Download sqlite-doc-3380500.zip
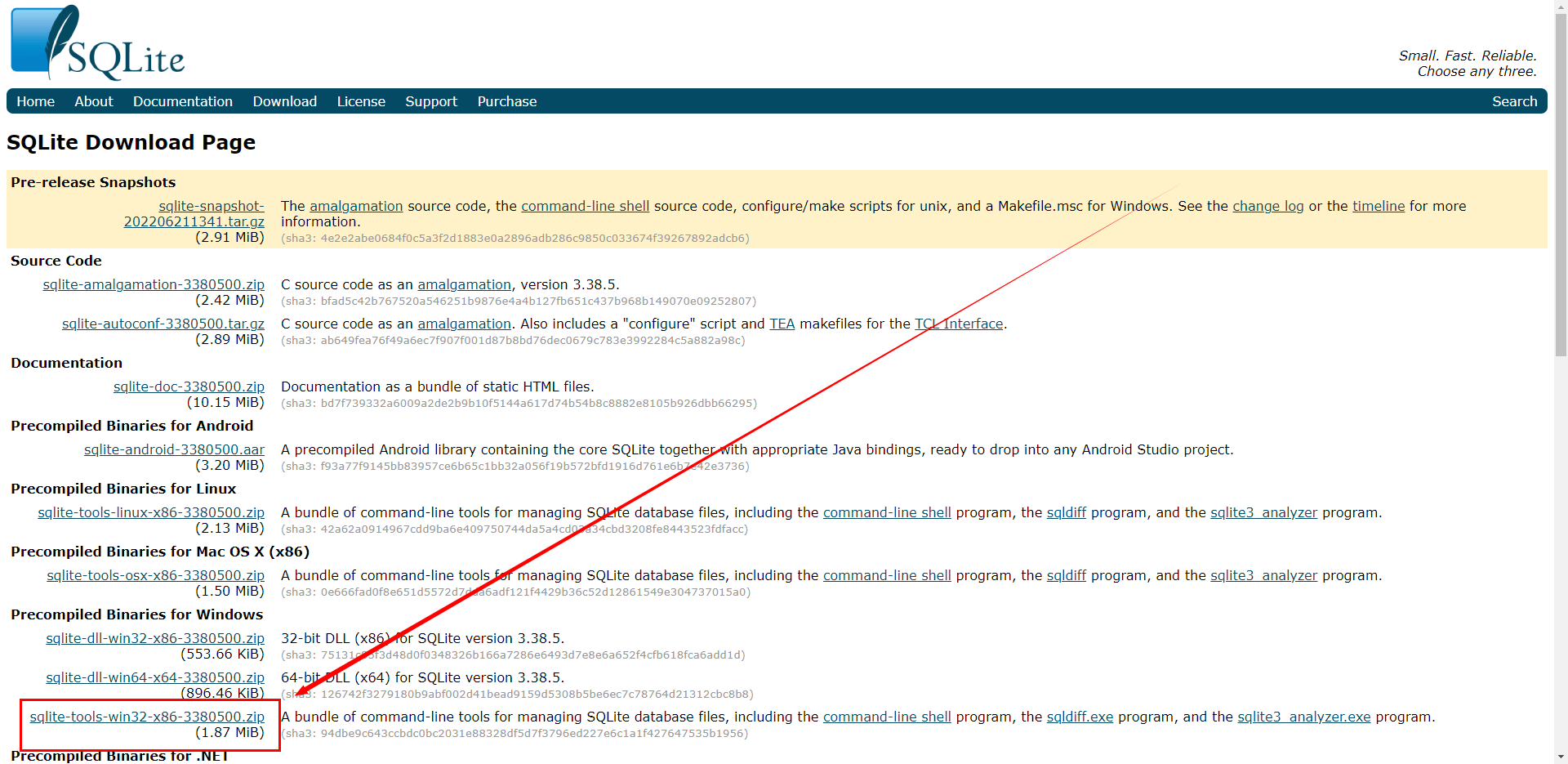This screenshot has width=1568, height=764. point(189,386)
